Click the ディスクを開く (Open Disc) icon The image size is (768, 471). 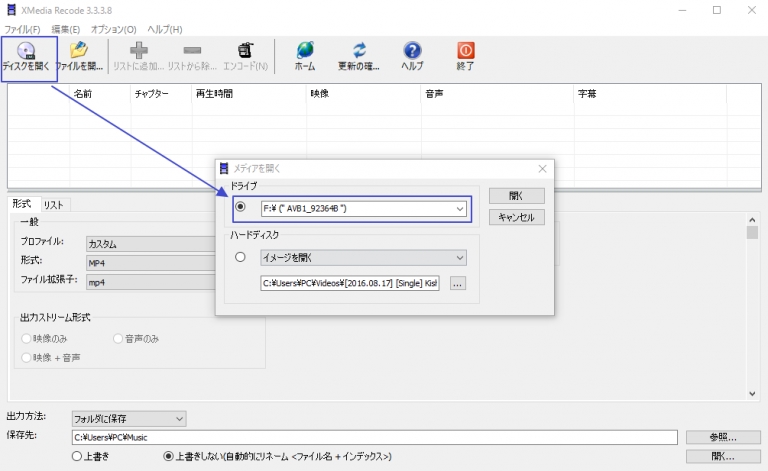(27, 50)
